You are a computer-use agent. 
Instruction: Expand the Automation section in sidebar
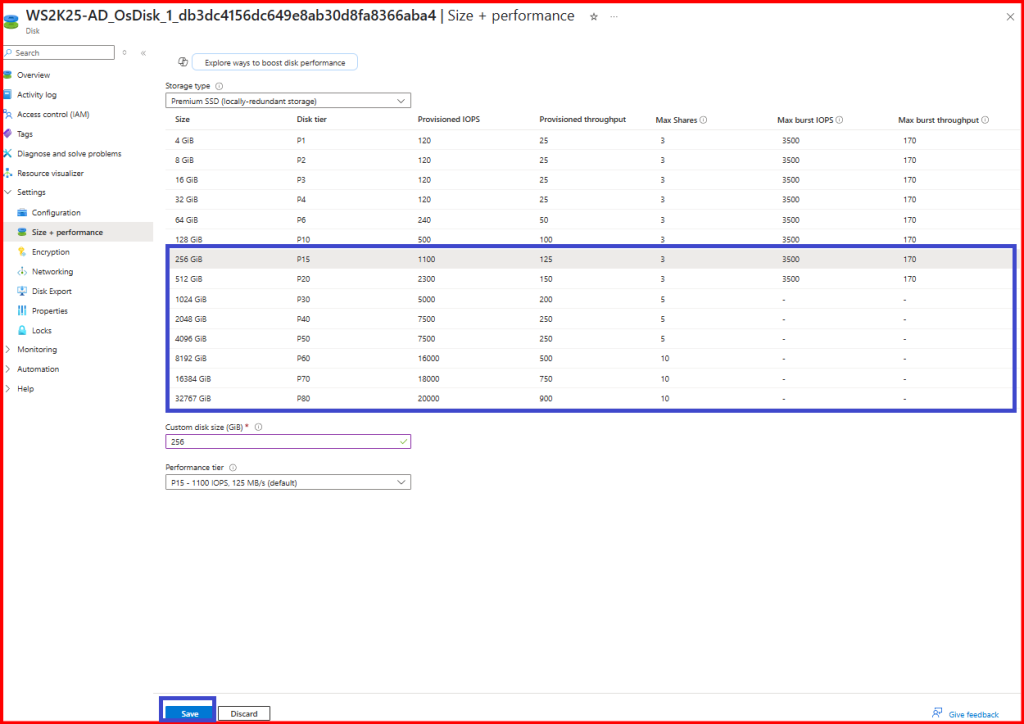[8, 369]
